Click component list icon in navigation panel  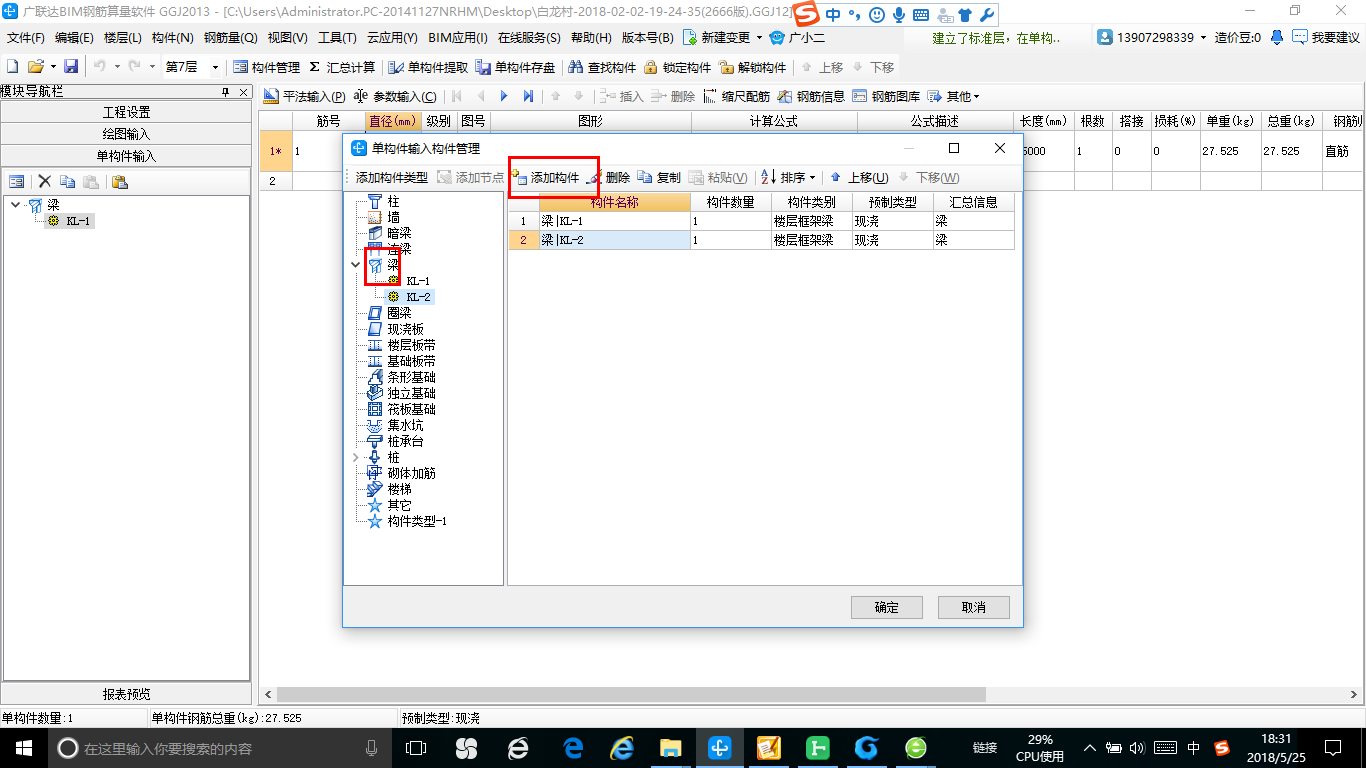pos(16,181)
